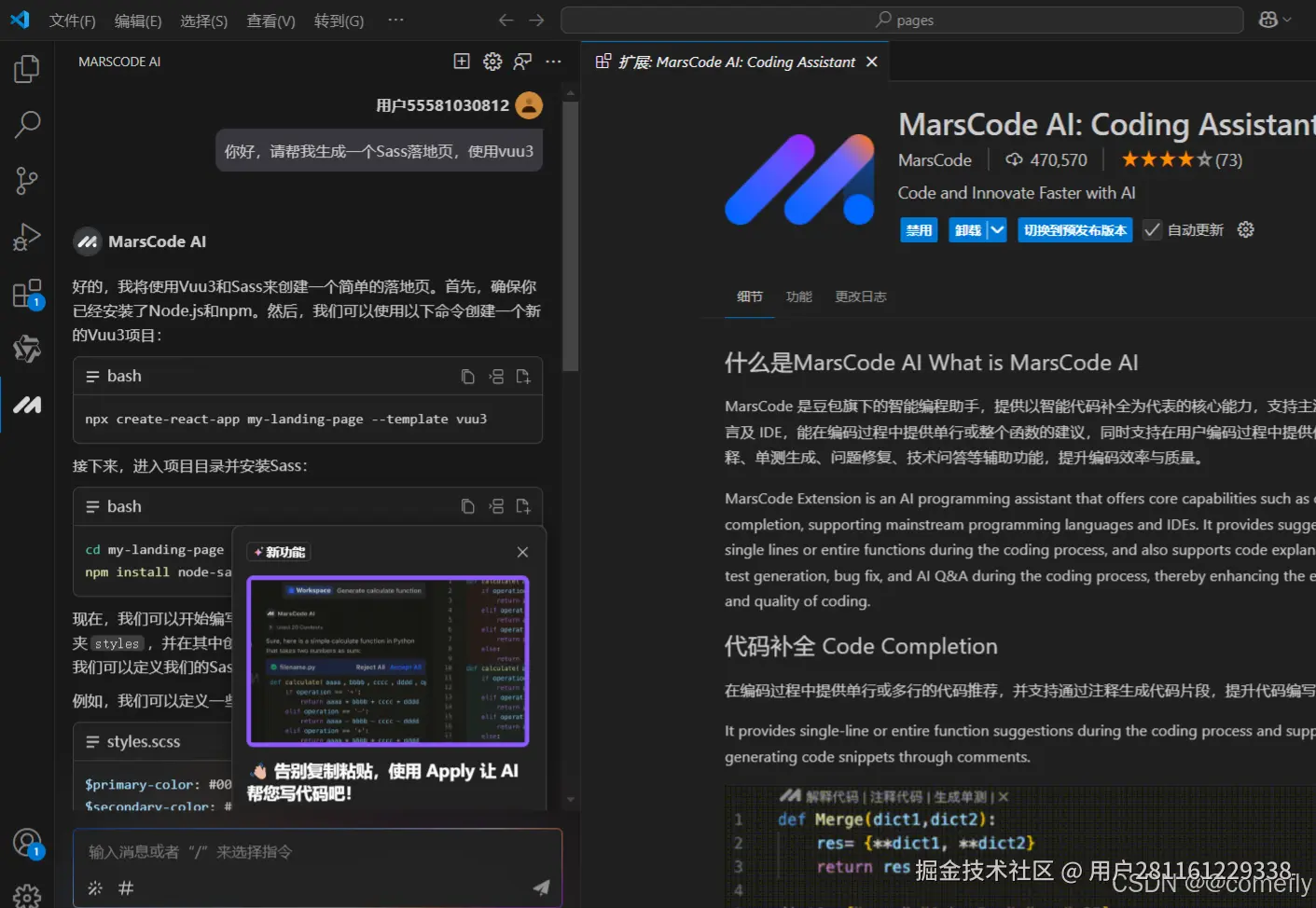Copy the npx bash code snippet
The image size is (1316, 908).
point(467,376)
